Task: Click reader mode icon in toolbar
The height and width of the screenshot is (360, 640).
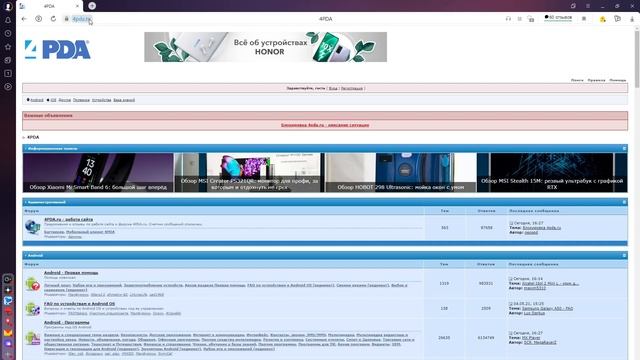Action: [520, 19]
